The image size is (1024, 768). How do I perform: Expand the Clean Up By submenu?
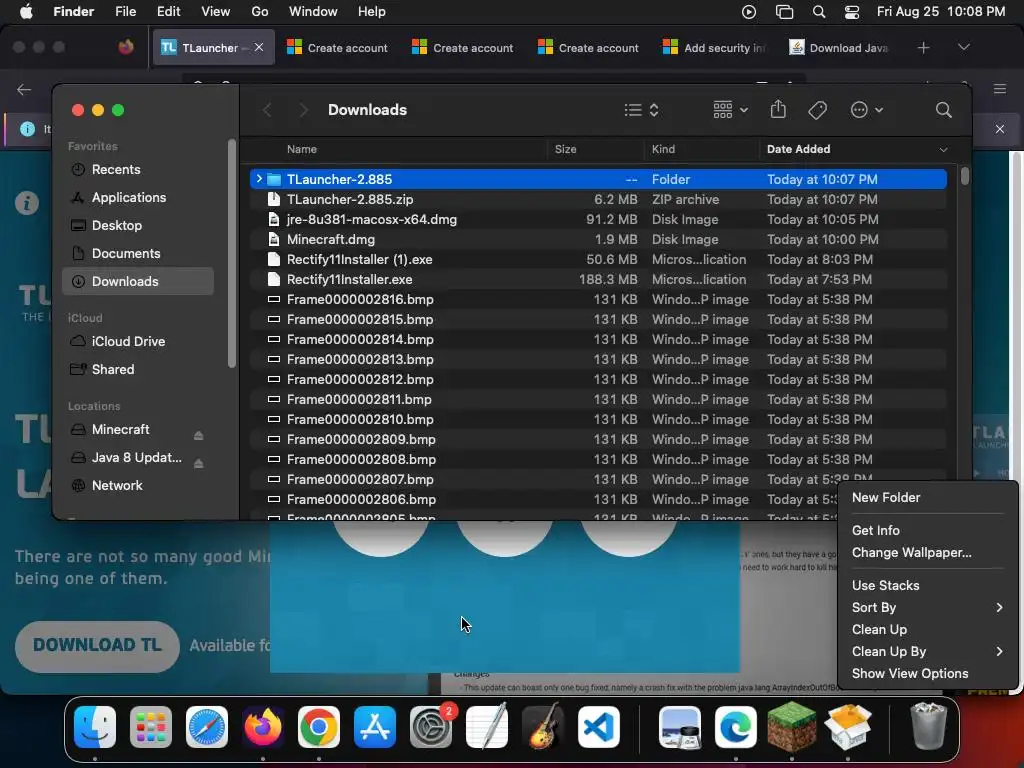click(x=927, y=651)
